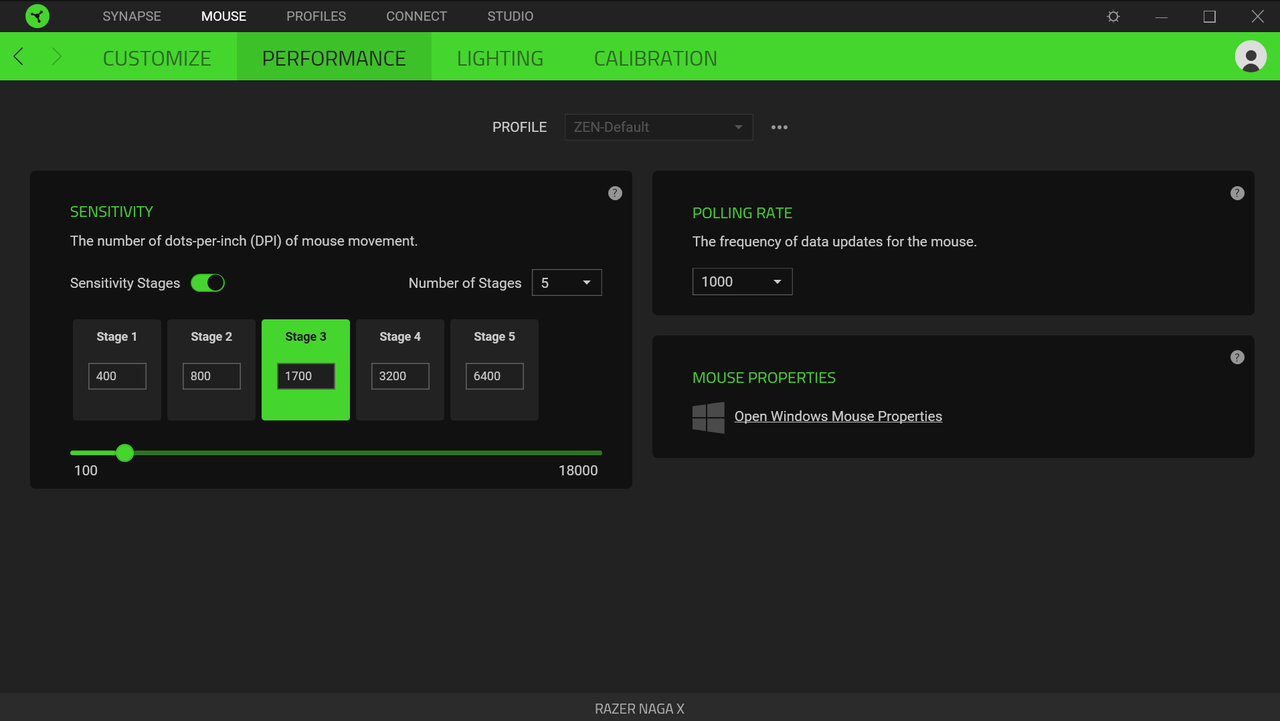Image resolution: width=1280 pixels, height=721 pixels.
Task: Open profile options three-dots menu
Action: click(780, 127)
